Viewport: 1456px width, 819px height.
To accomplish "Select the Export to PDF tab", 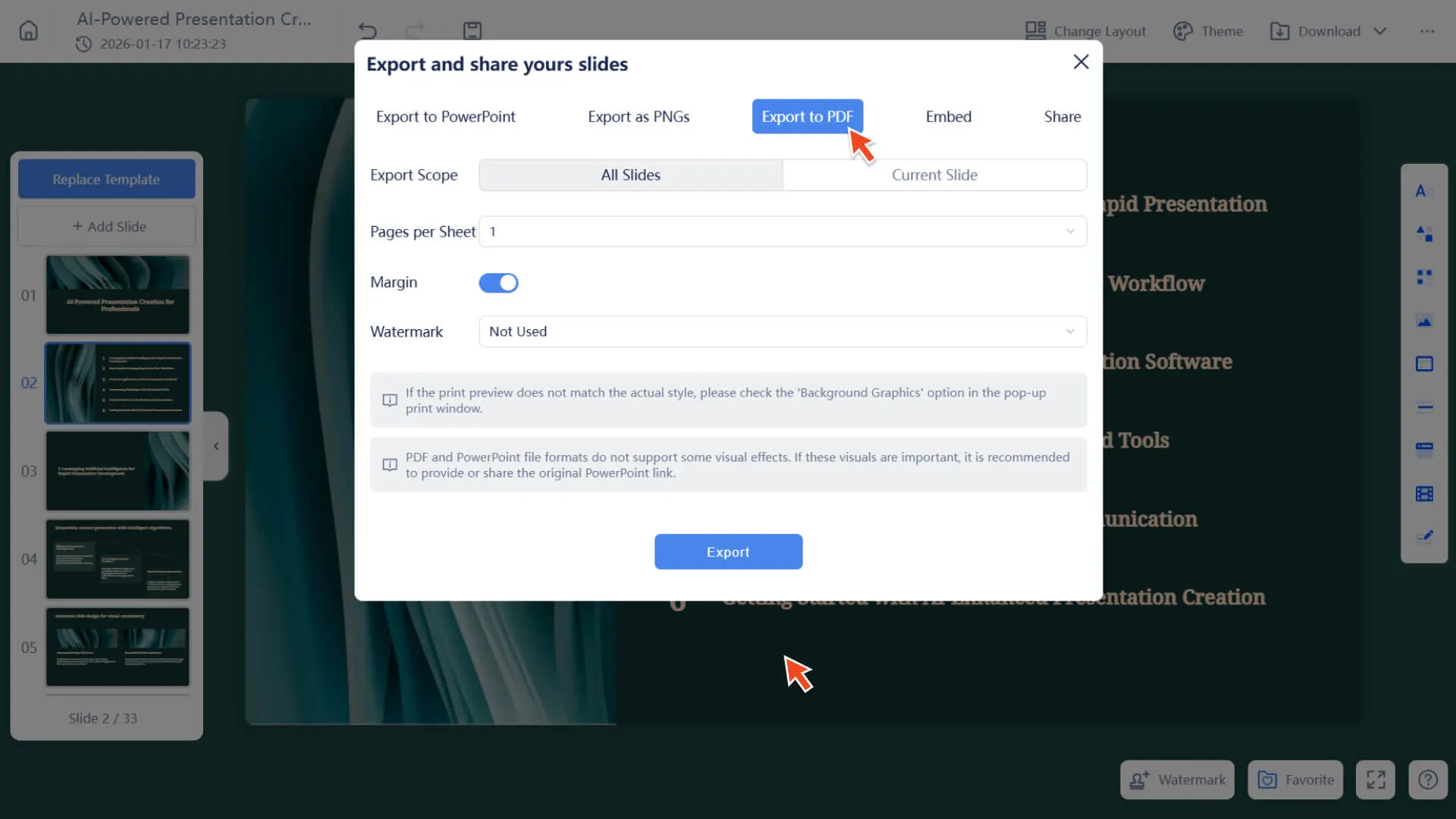I will tap(807, 117).
